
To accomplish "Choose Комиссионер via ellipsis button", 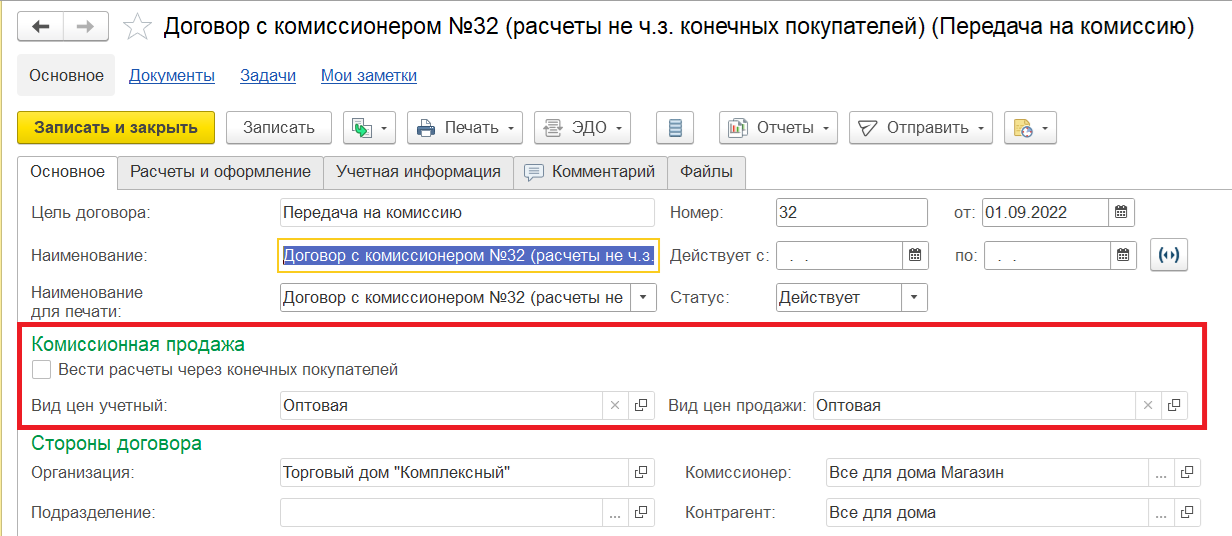I will 1160,472.
